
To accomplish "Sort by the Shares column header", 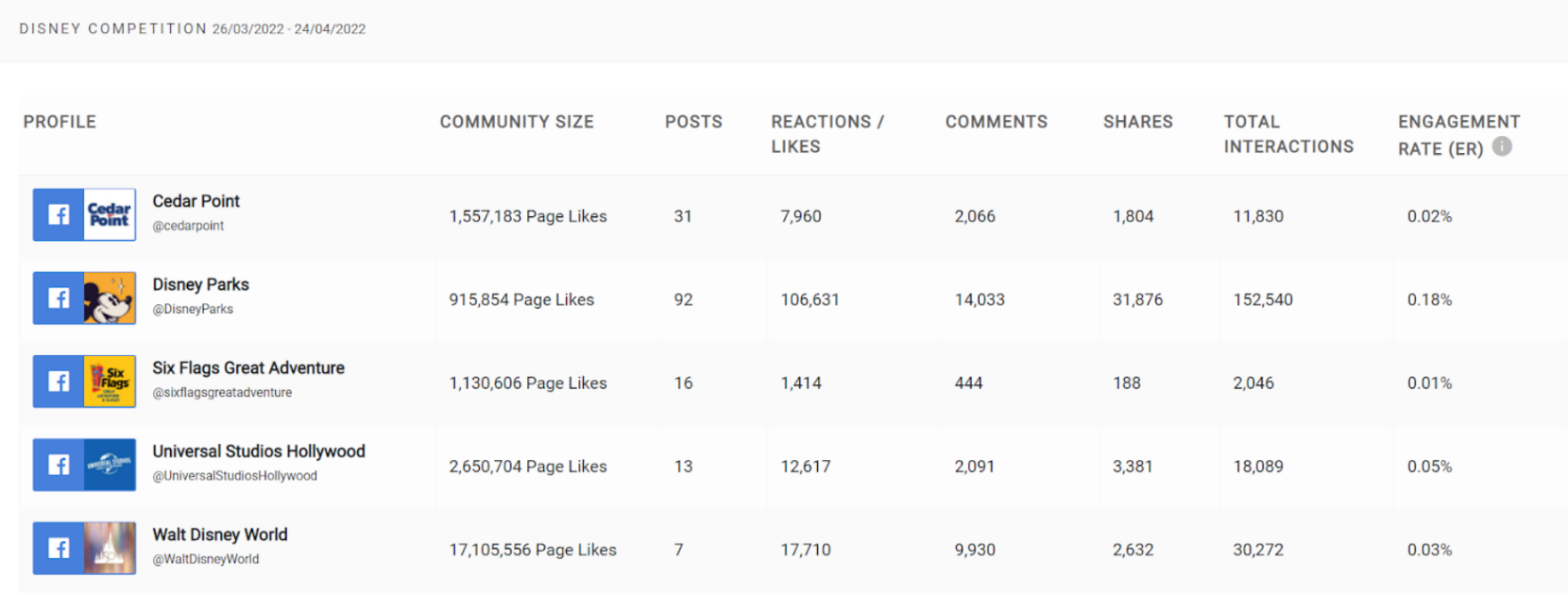I will [x=1138, y=122].
